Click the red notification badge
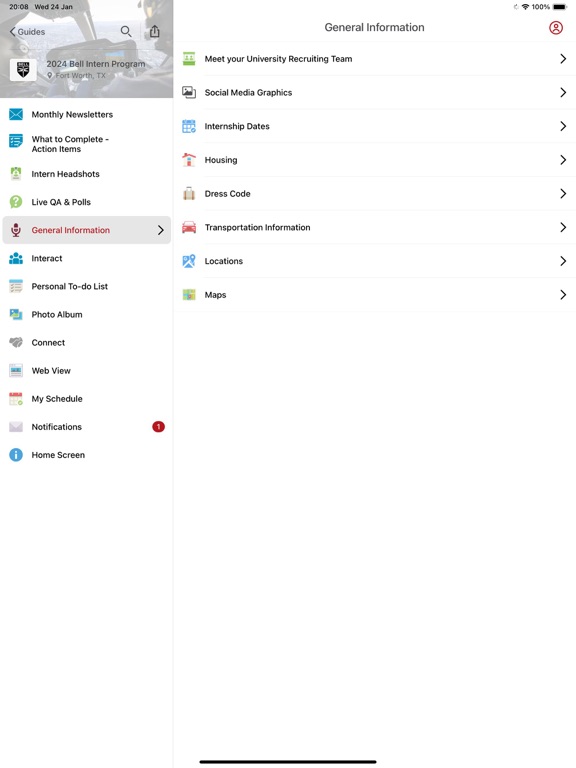576x768 pixels. (158, 427)
